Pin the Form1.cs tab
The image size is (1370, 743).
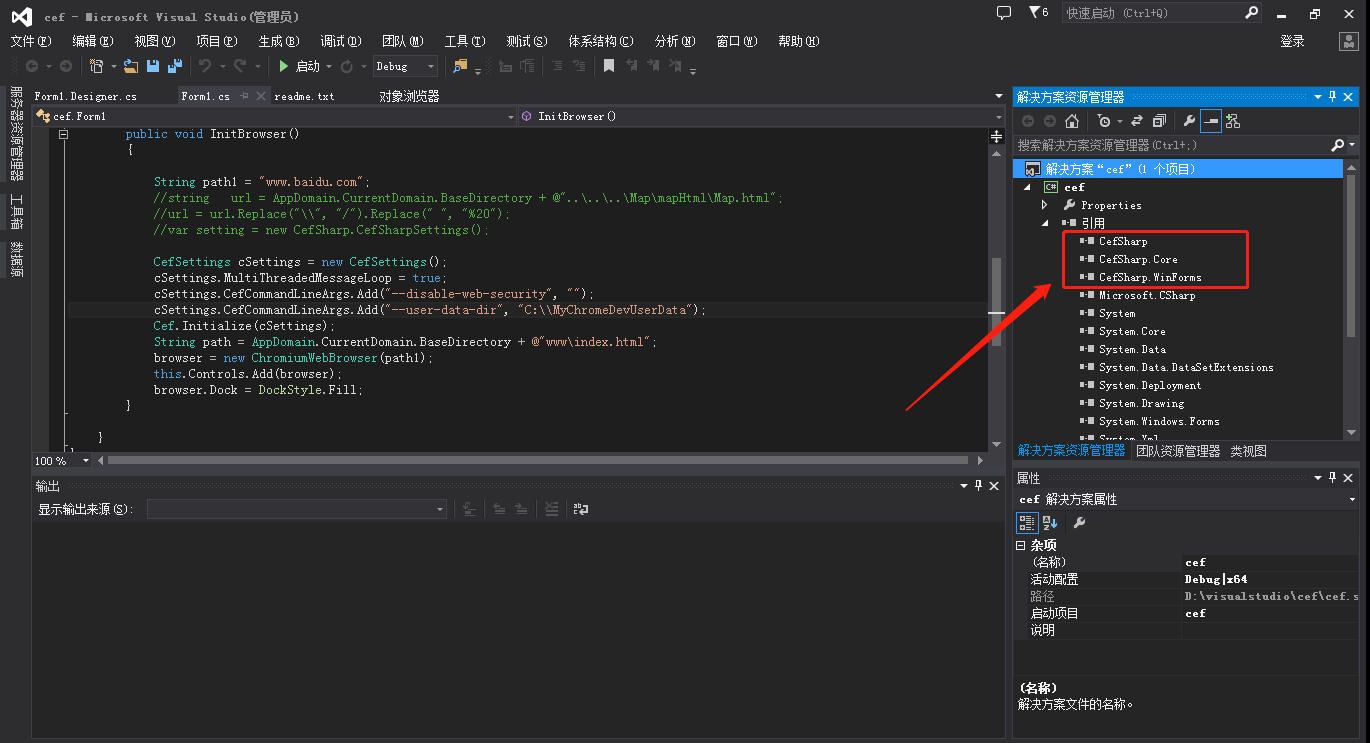click(x=244, y=96)
